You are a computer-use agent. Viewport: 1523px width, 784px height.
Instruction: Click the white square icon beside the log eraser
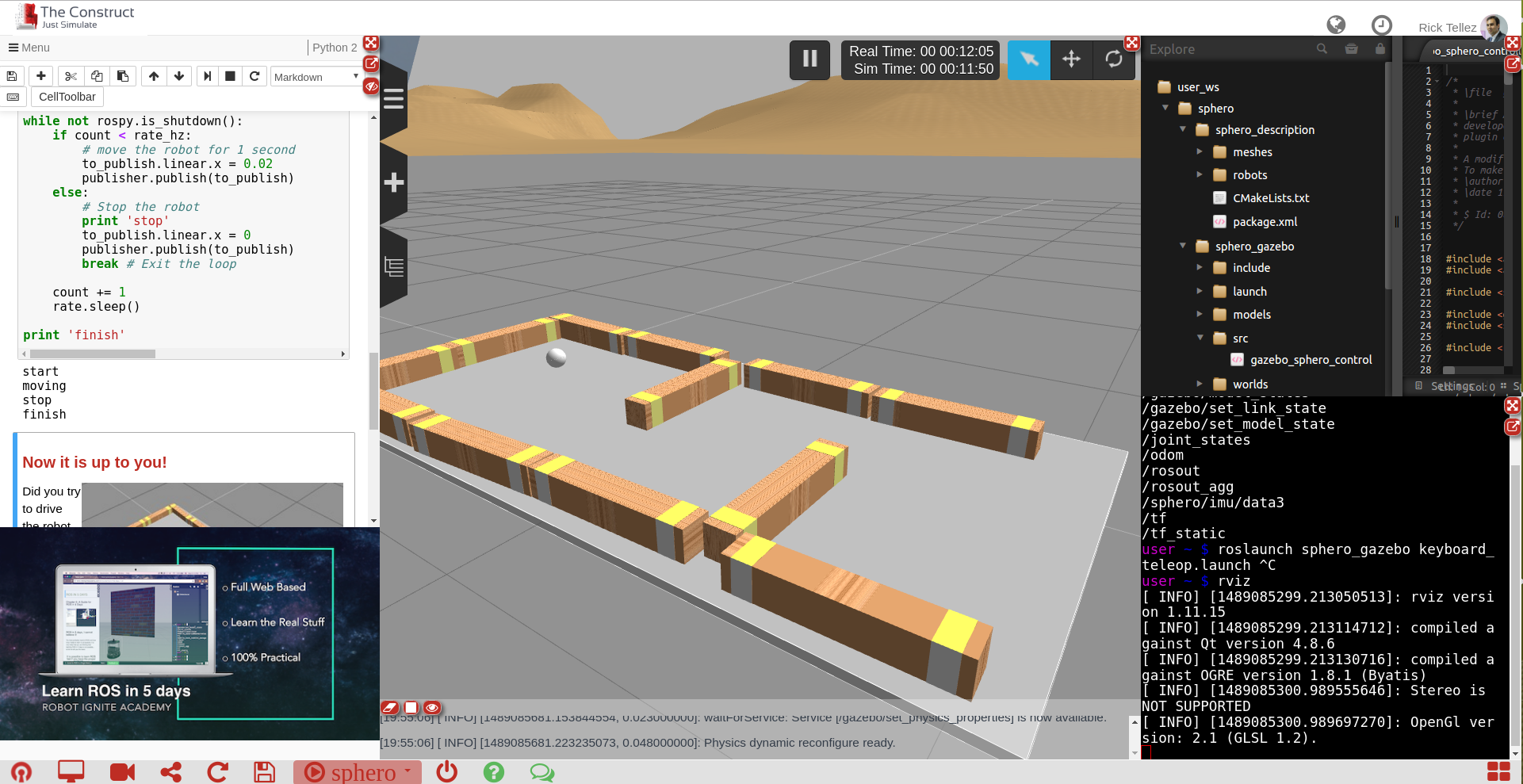pyautogui.click(x=411, y=707)
